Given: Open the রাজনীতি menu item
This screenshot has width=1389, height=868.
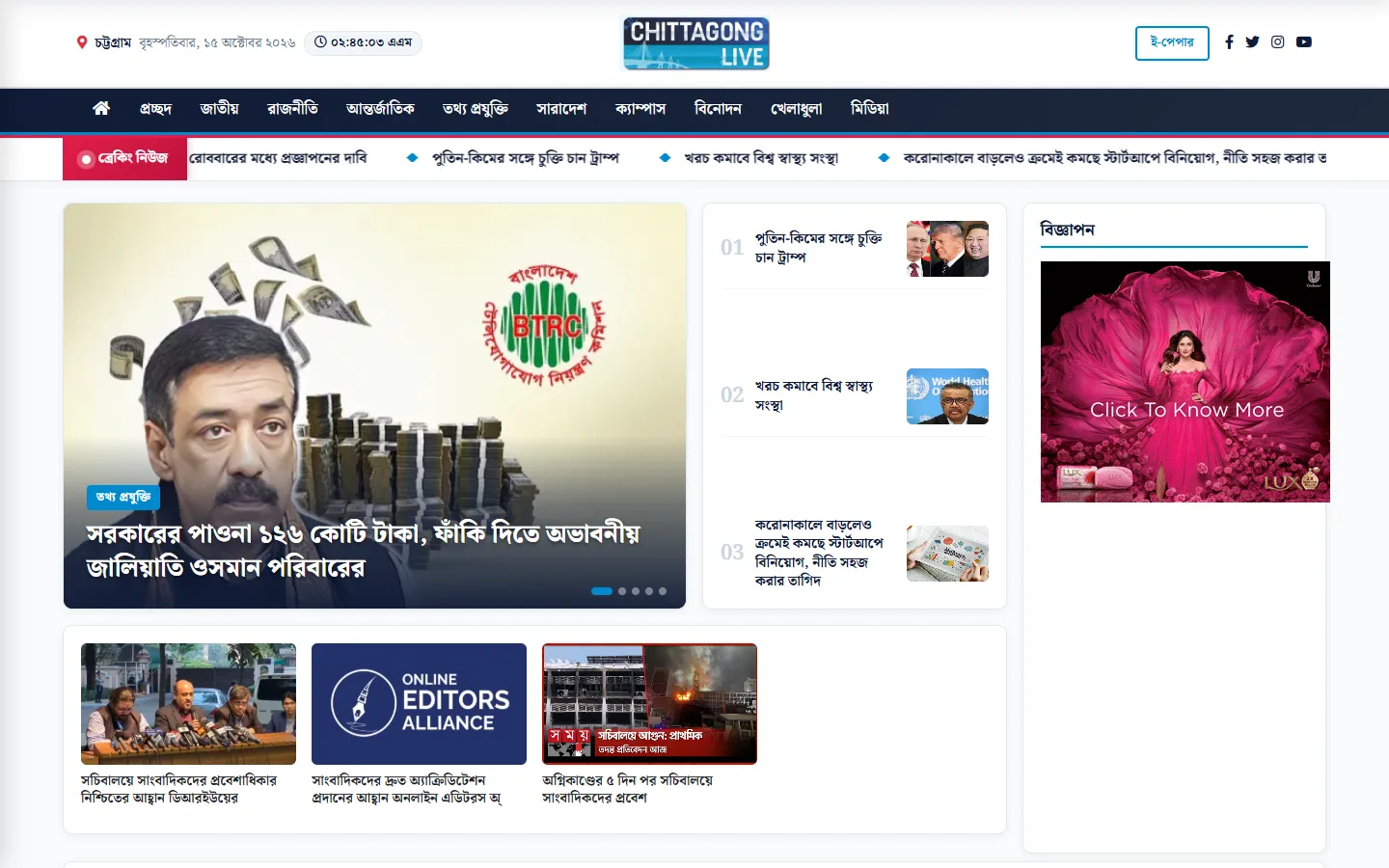Looking at the screenshot, I should click(x=292, y=109).
